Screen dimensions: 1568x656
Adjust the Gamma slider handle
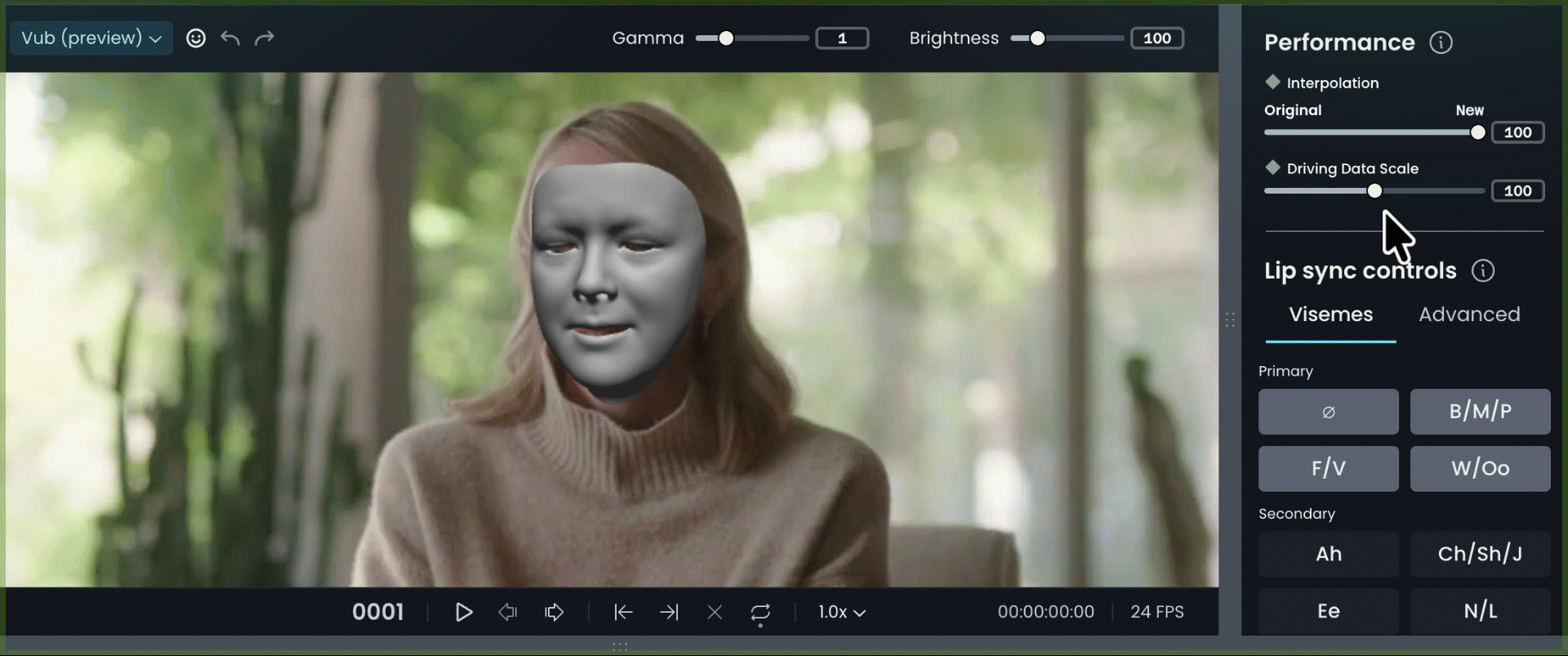(x=726, y=38)
